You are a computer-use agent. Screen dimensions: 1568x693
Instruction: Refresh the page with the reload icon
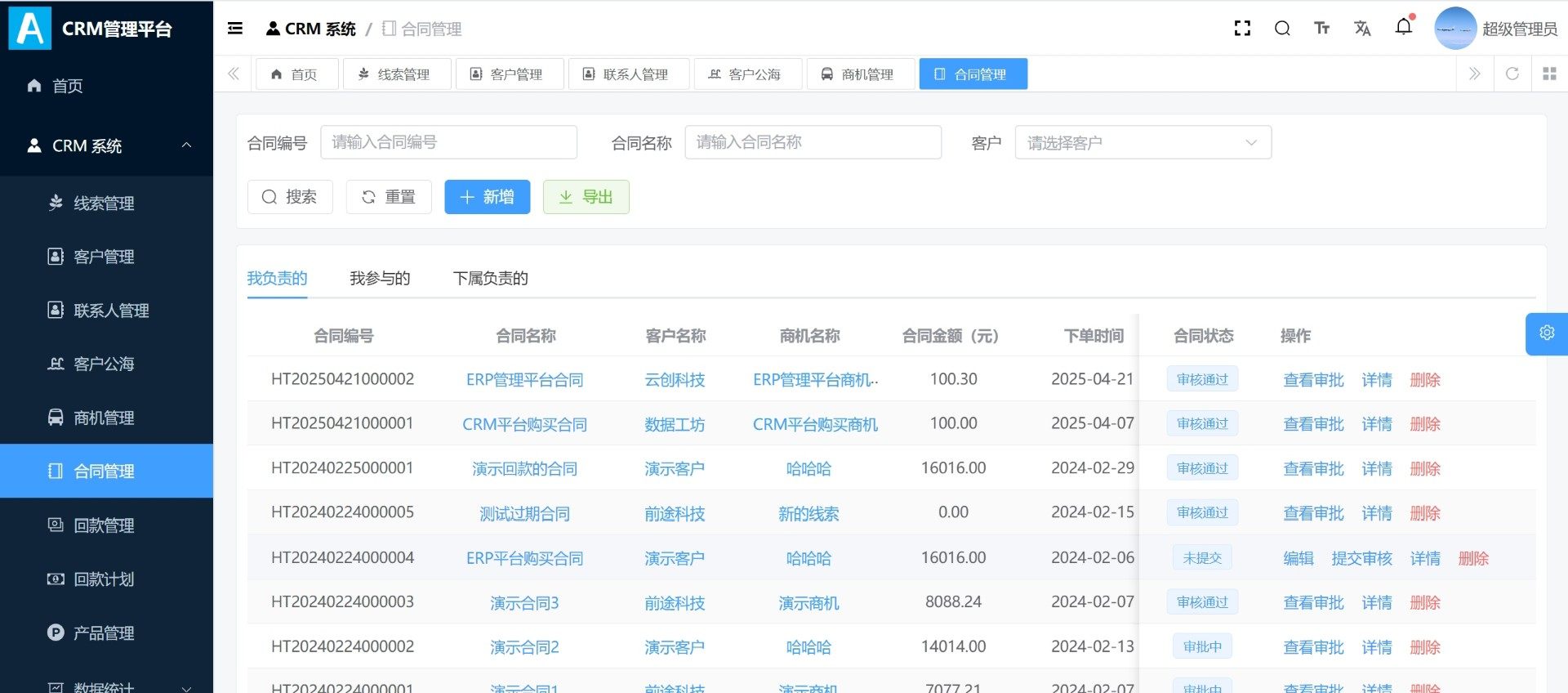pyautogui.click(x=1512, y=74)
